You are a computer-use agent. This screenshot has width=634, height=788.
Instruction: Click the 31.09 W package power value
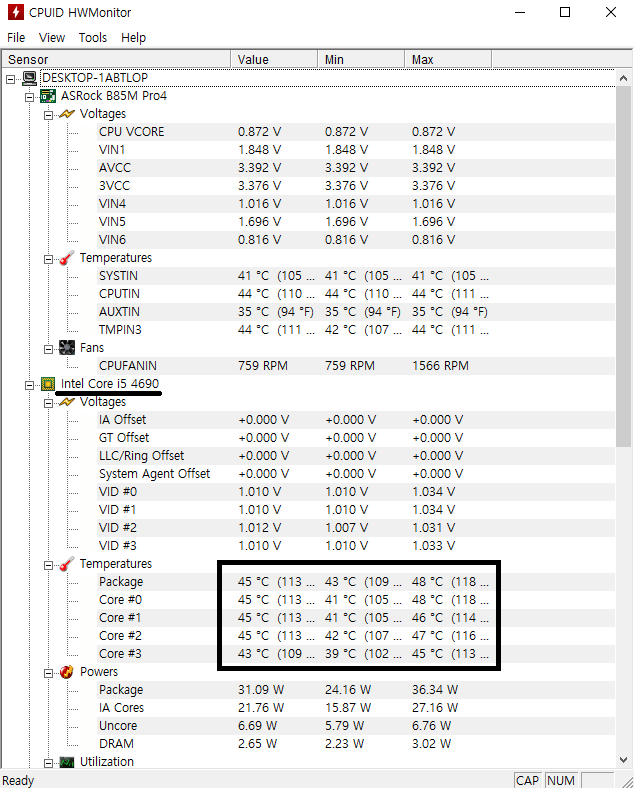261,690
